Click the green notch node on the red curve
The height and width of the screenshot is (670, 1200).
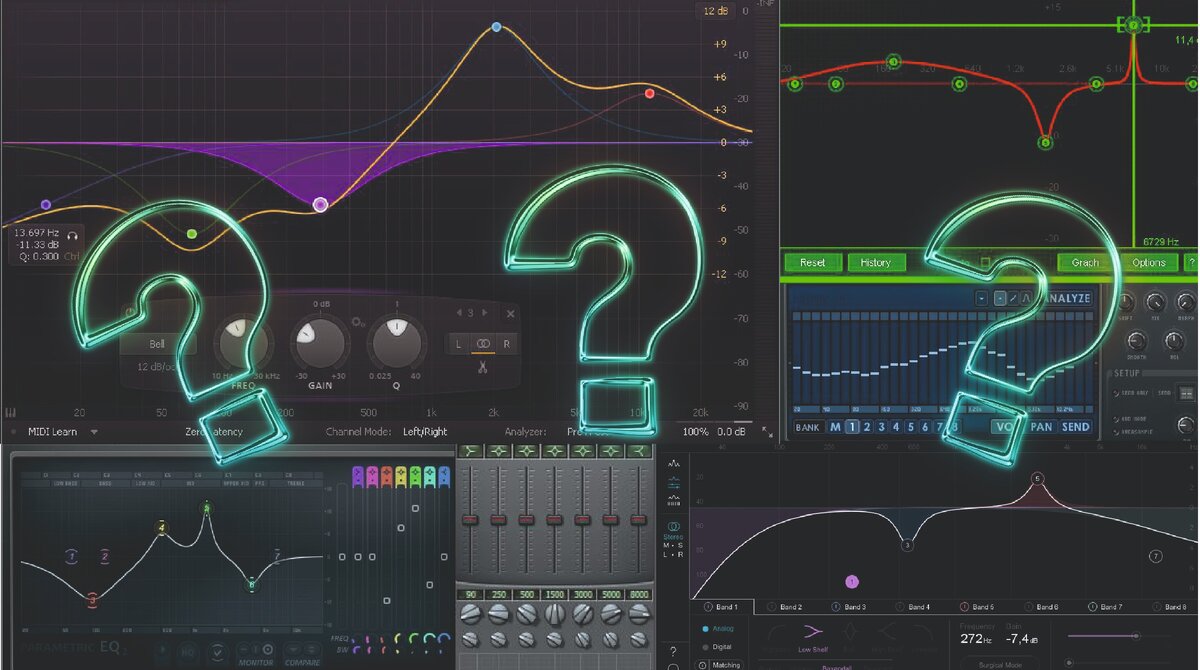(1045, 142)
